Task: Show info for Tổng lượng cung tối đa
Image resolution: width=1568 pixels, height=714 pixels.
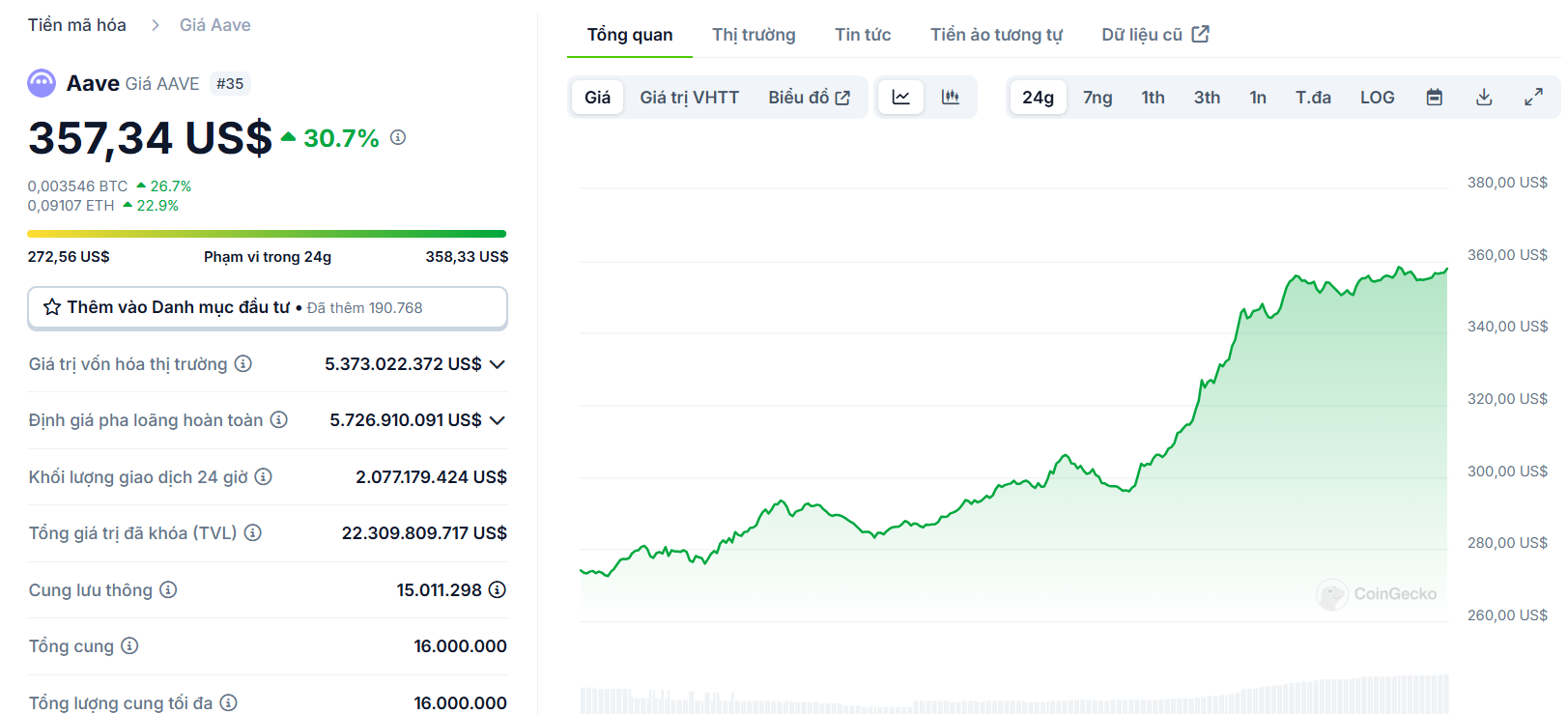Action: pos(229,702)
